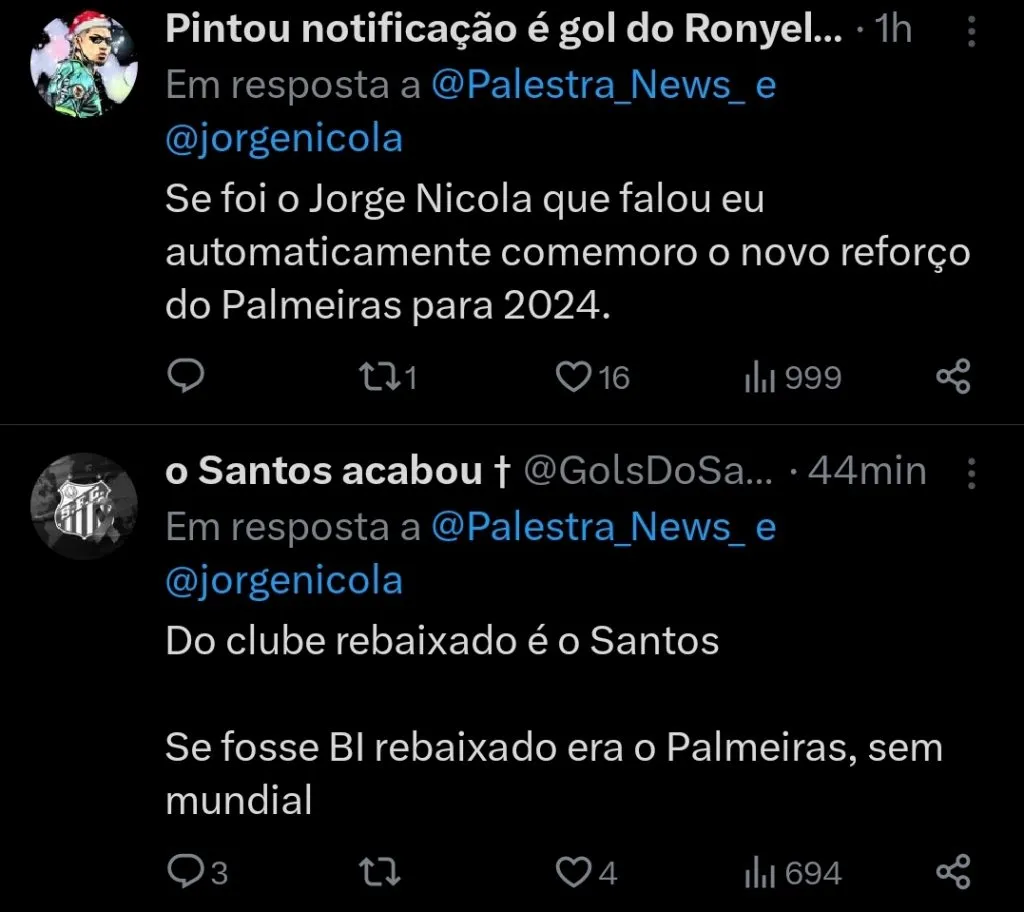The width and height of the screenshot is (1024, 912).
Task: Share the tweet with 694 views
Action: point(954,871)
